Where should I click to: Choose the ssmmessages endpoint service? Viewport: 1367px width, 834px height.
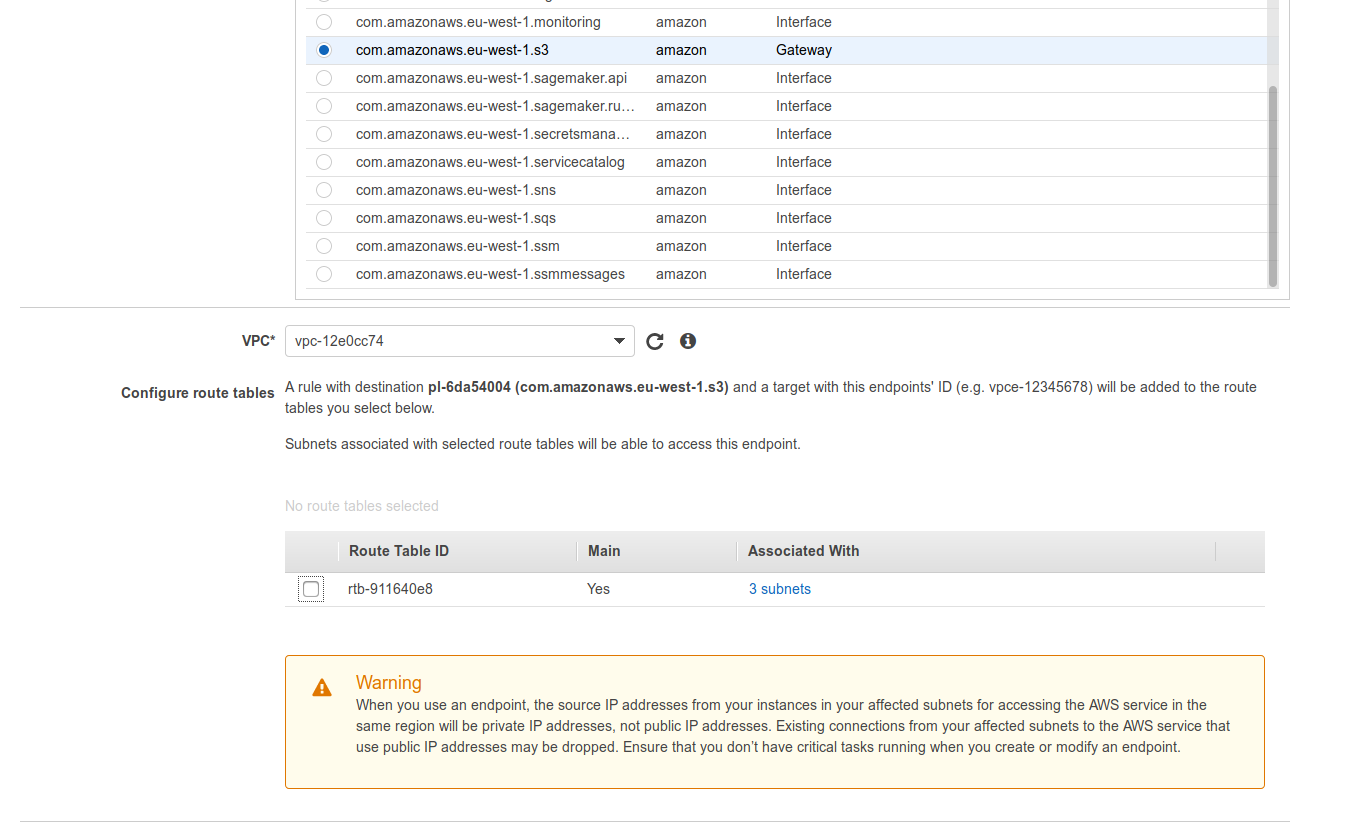pos(323,273)
